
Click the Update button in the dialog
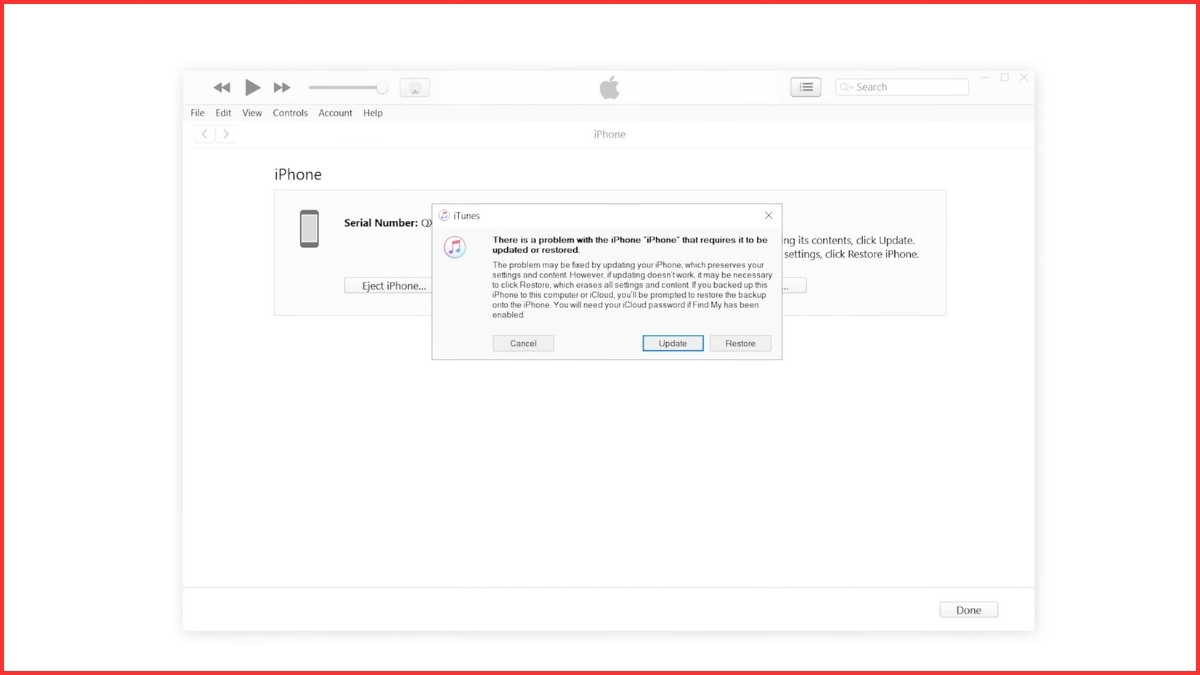coord(672,343)
